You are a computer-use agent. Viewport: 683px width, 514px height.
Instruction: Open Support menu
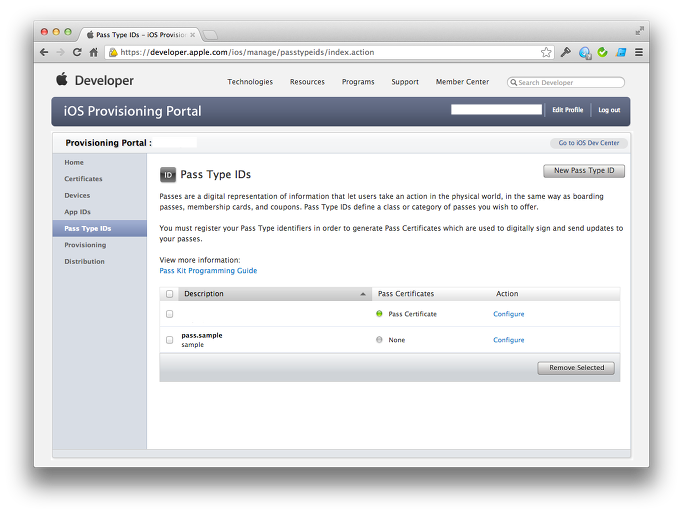click(405, 82)
